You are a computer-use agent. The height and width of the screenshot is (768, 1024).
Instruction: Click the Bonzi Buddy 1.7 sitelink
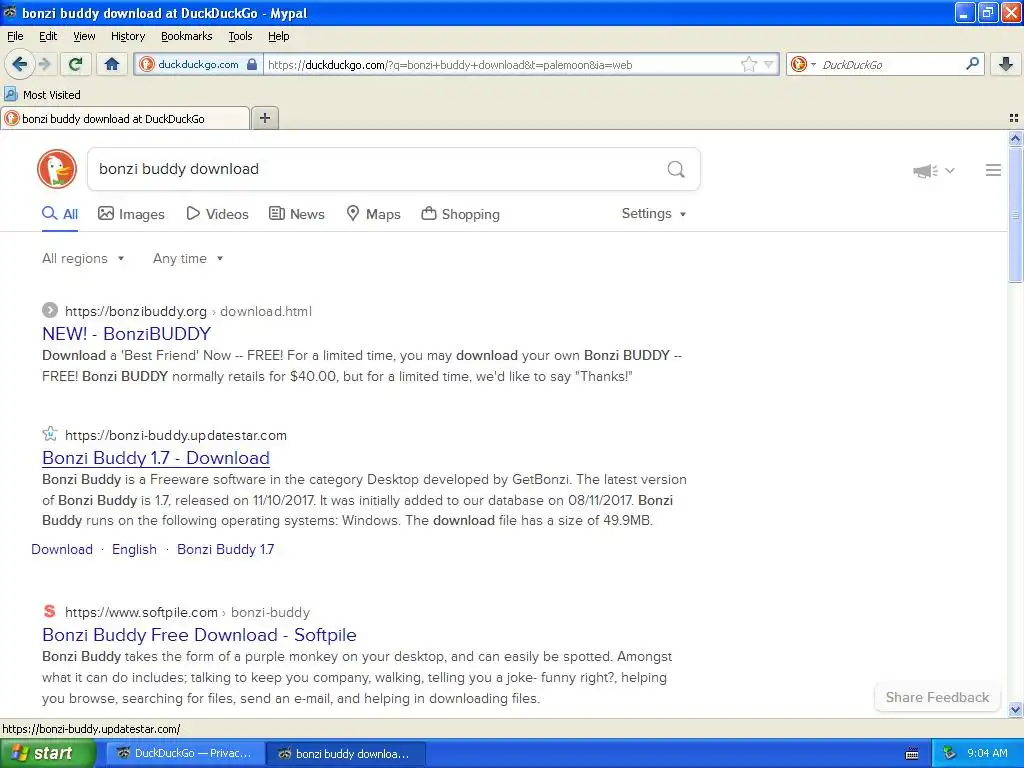[x=225, y=549]
